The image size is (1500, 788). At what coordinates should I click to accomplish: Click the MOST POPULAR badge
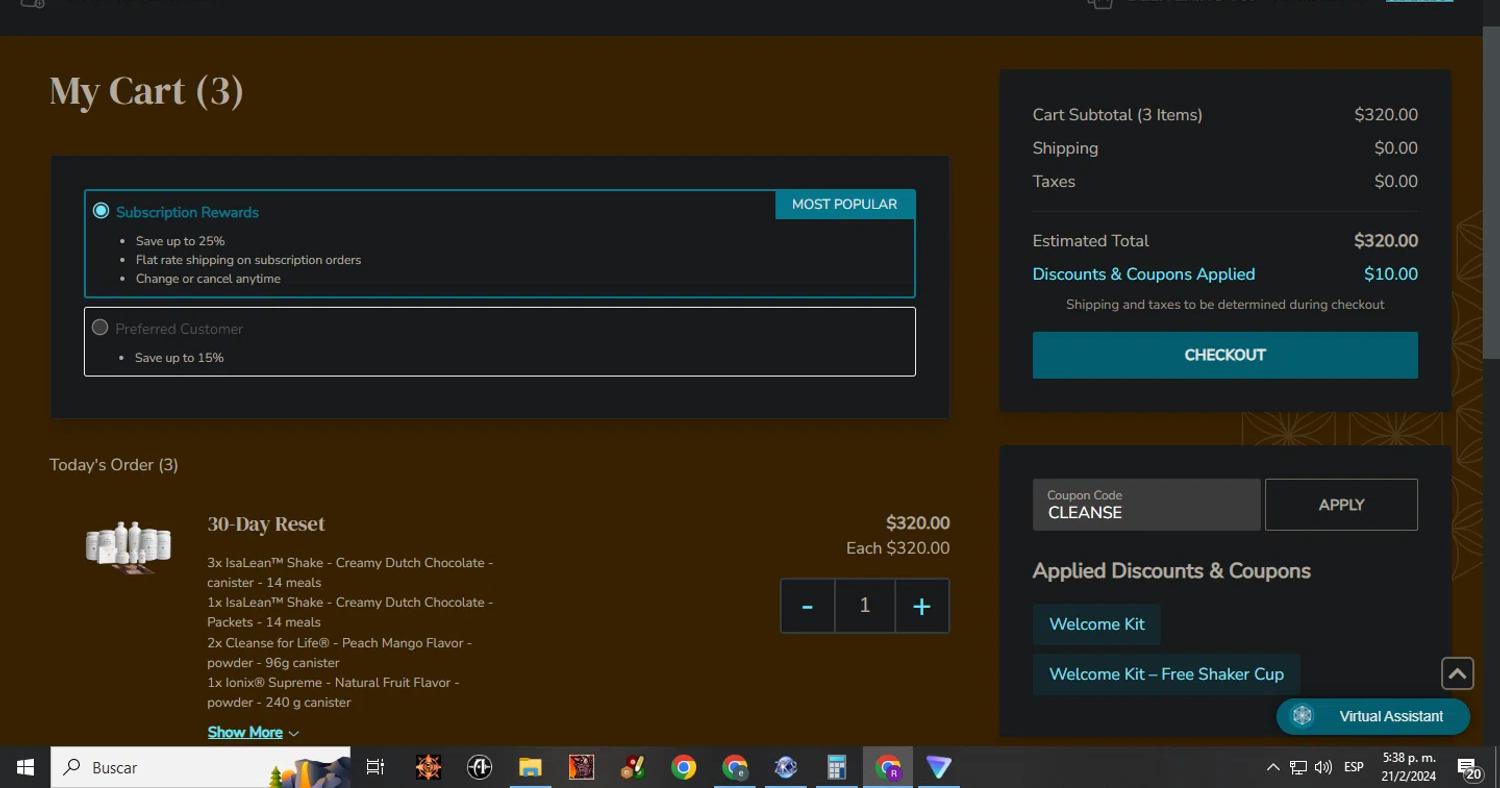845,204
